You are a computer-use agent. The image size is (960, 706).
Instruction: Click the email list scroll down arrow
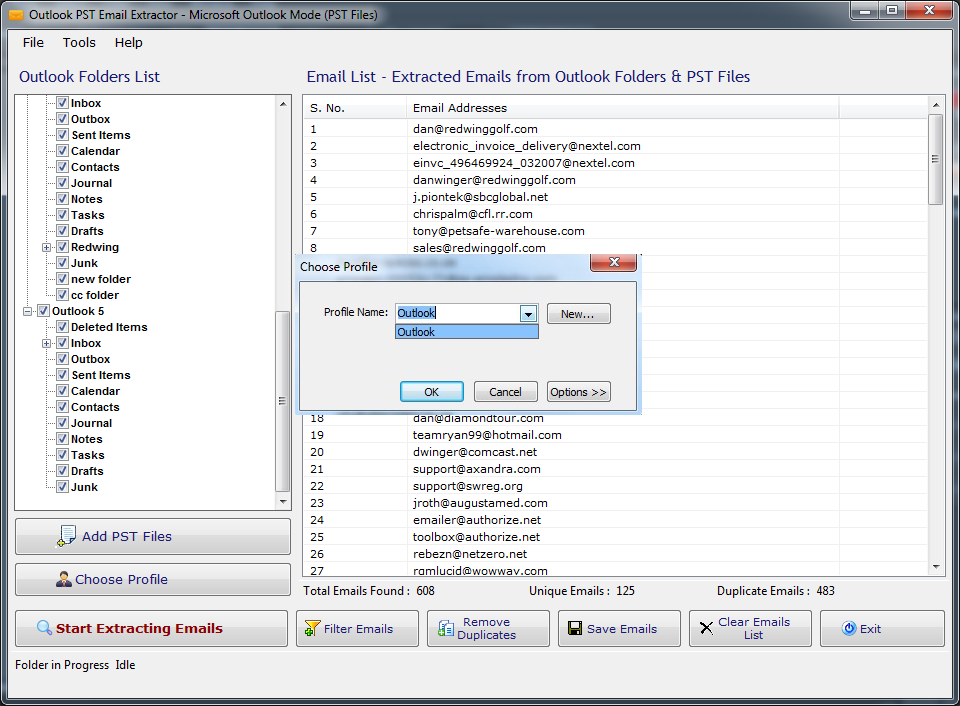coord(936,567)
